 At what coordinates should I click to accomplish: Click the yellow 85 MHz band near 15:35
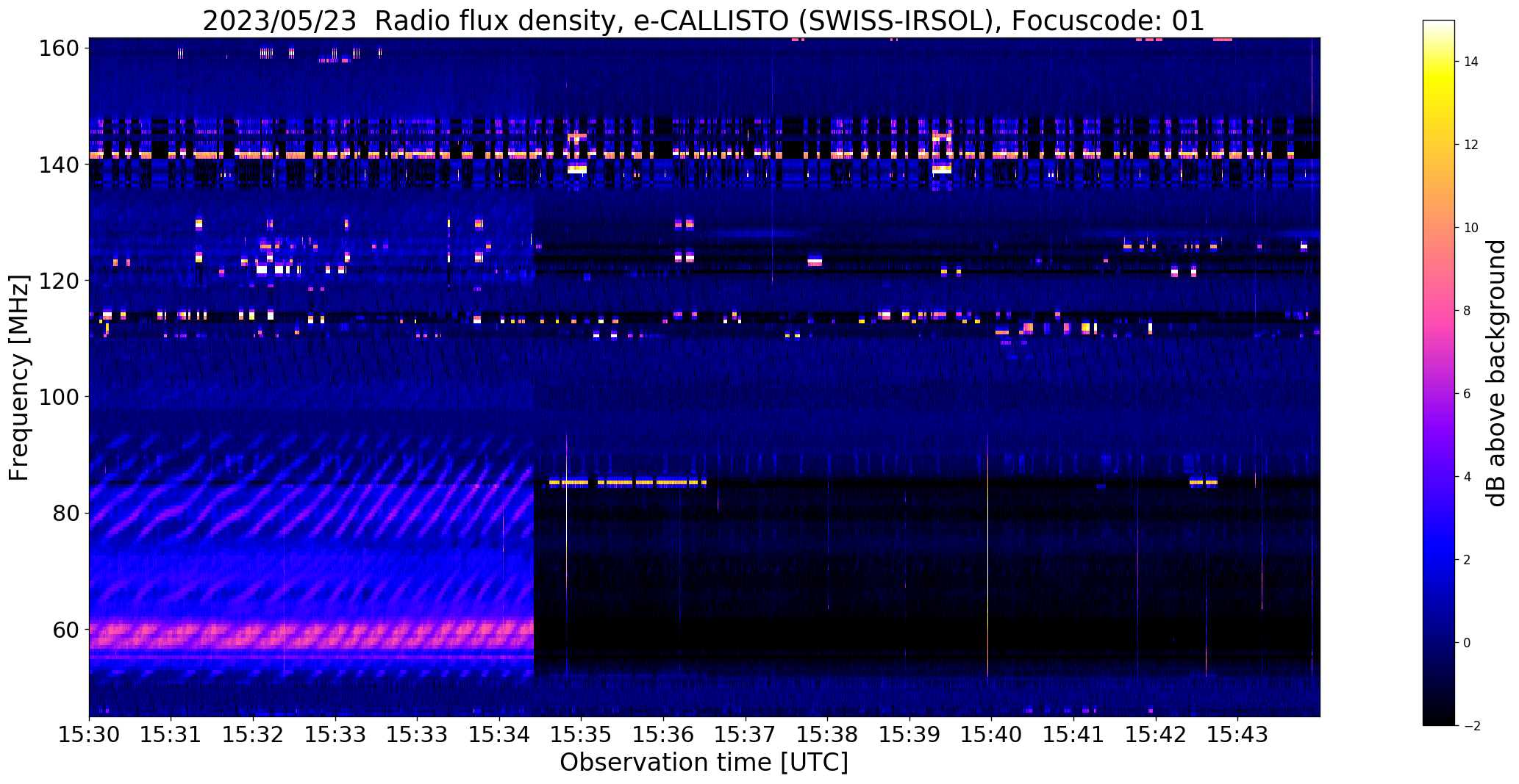tap(627, 483)
